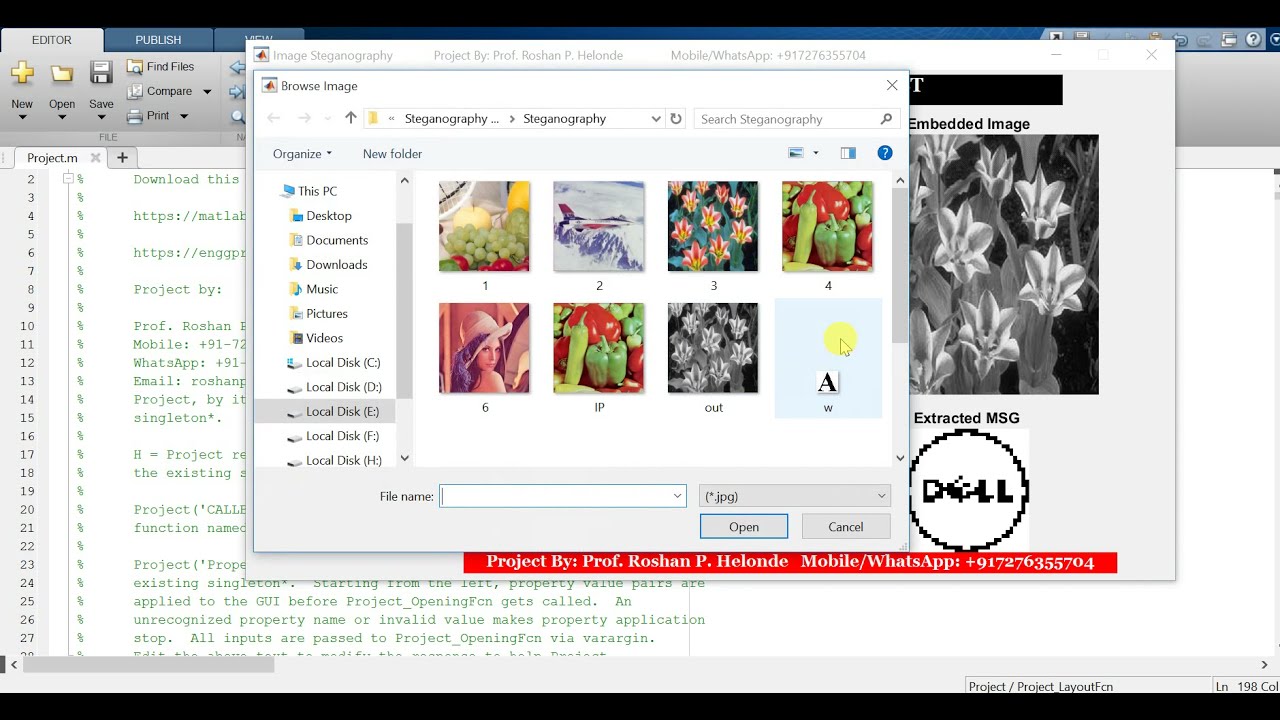Expand the Compare dropdown arrow

[207, 92]
